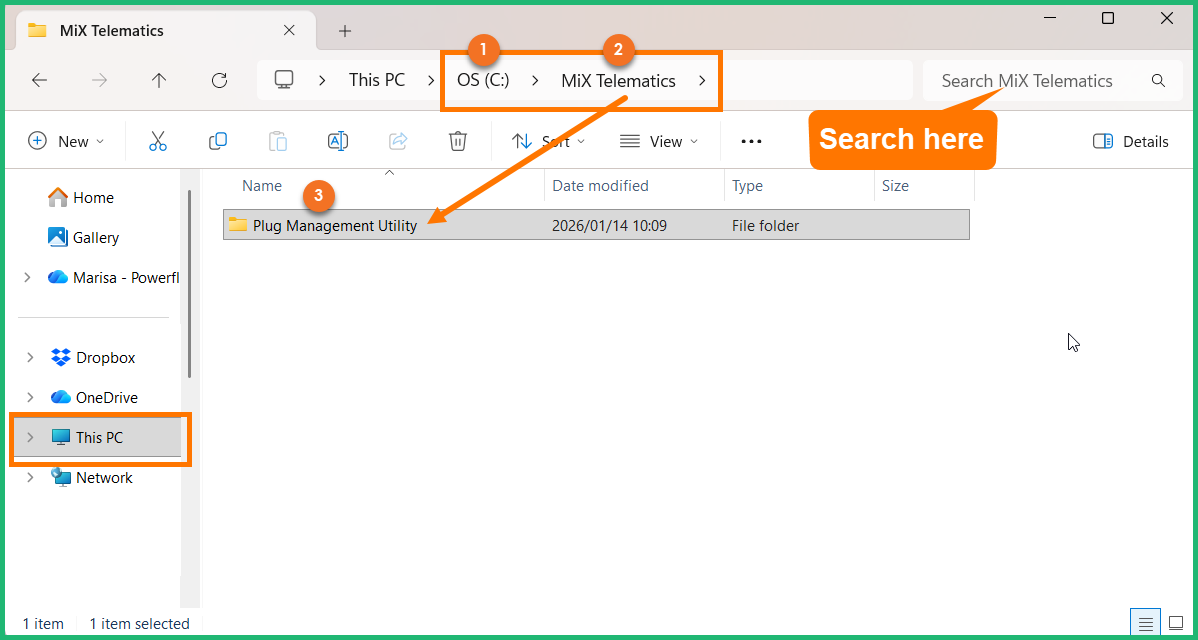Viewport: 1198px width, 640px height.
Task: Expand the Dropbox tree node
Action: [31, 357]
